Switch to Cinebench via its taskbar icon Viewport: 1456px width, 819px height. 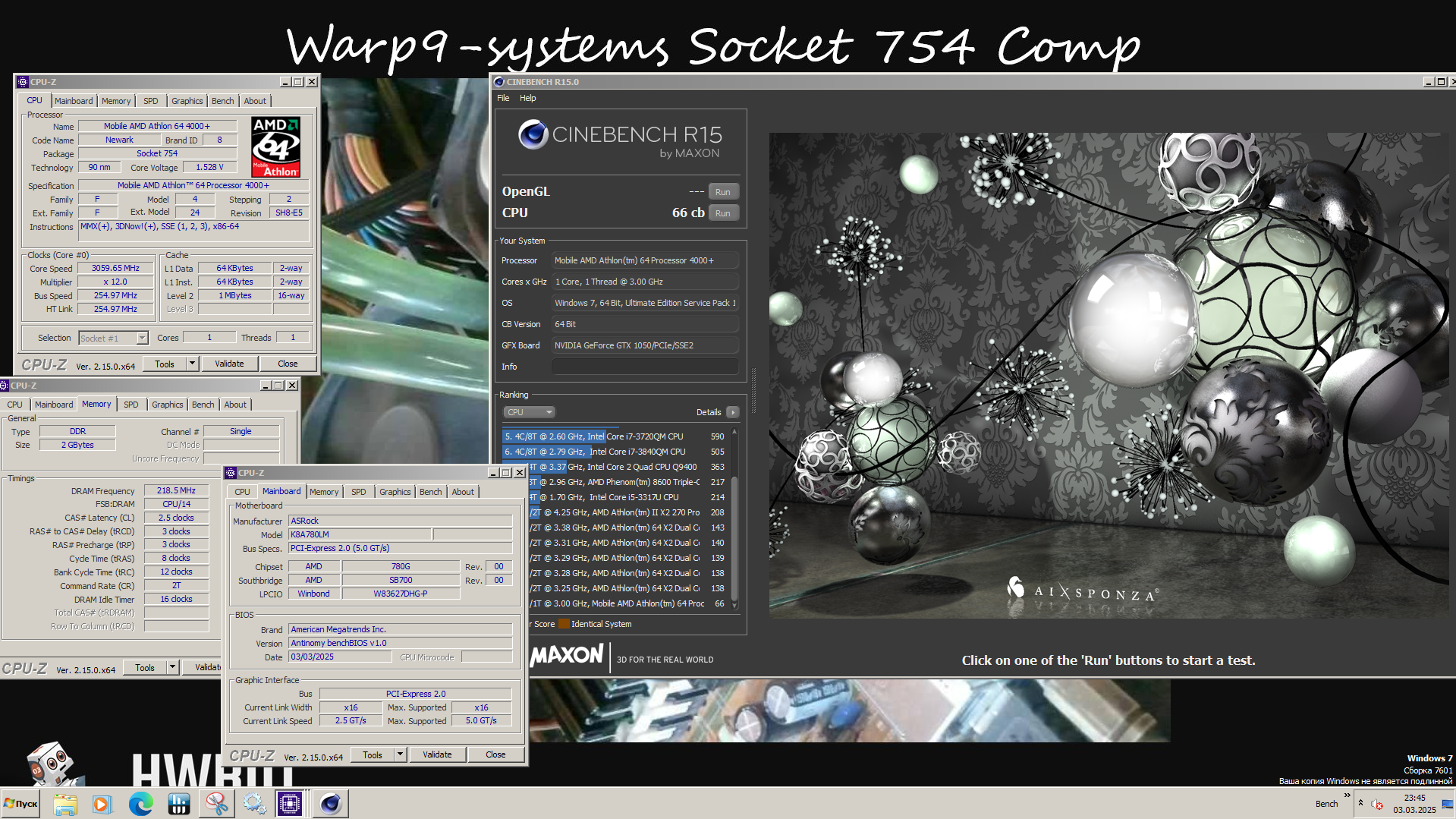(x=331, y=804)
